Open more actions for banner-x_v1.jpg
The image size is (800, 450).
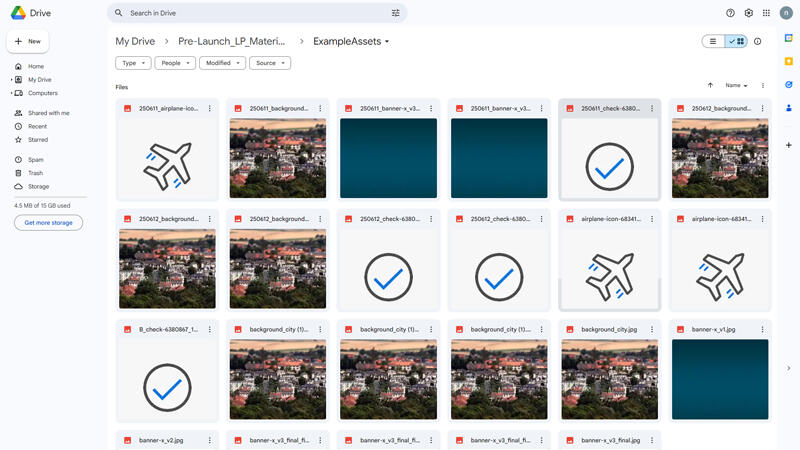(763, 329)
